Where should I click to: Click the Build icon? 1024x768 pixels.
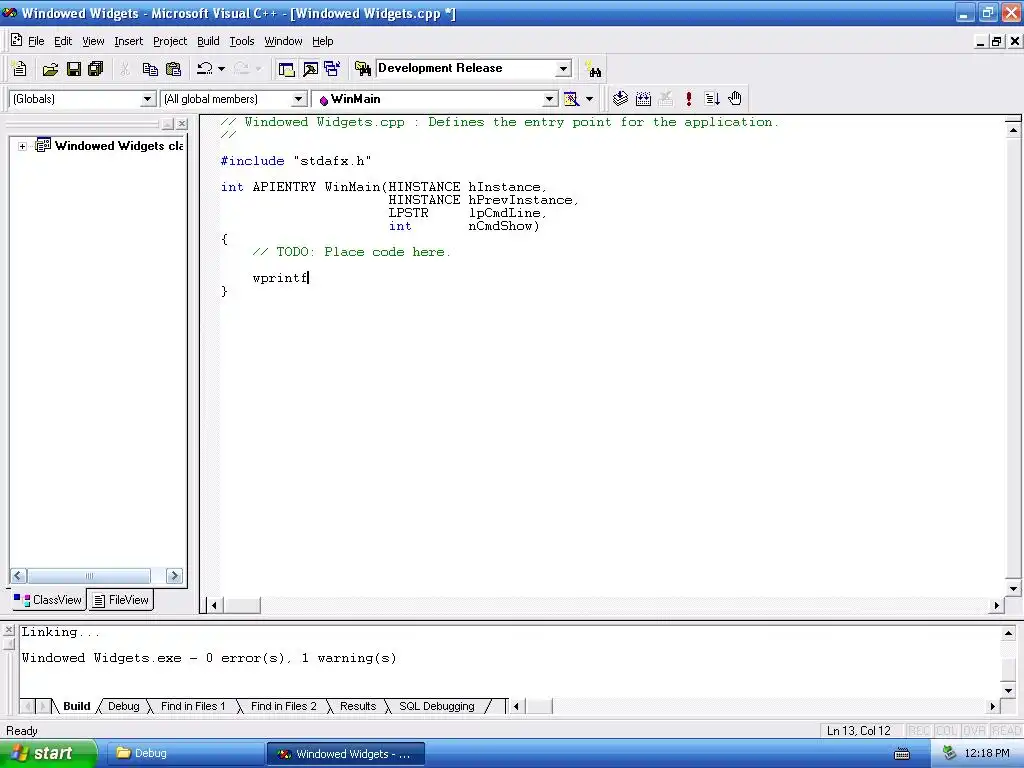coord(643,99)
